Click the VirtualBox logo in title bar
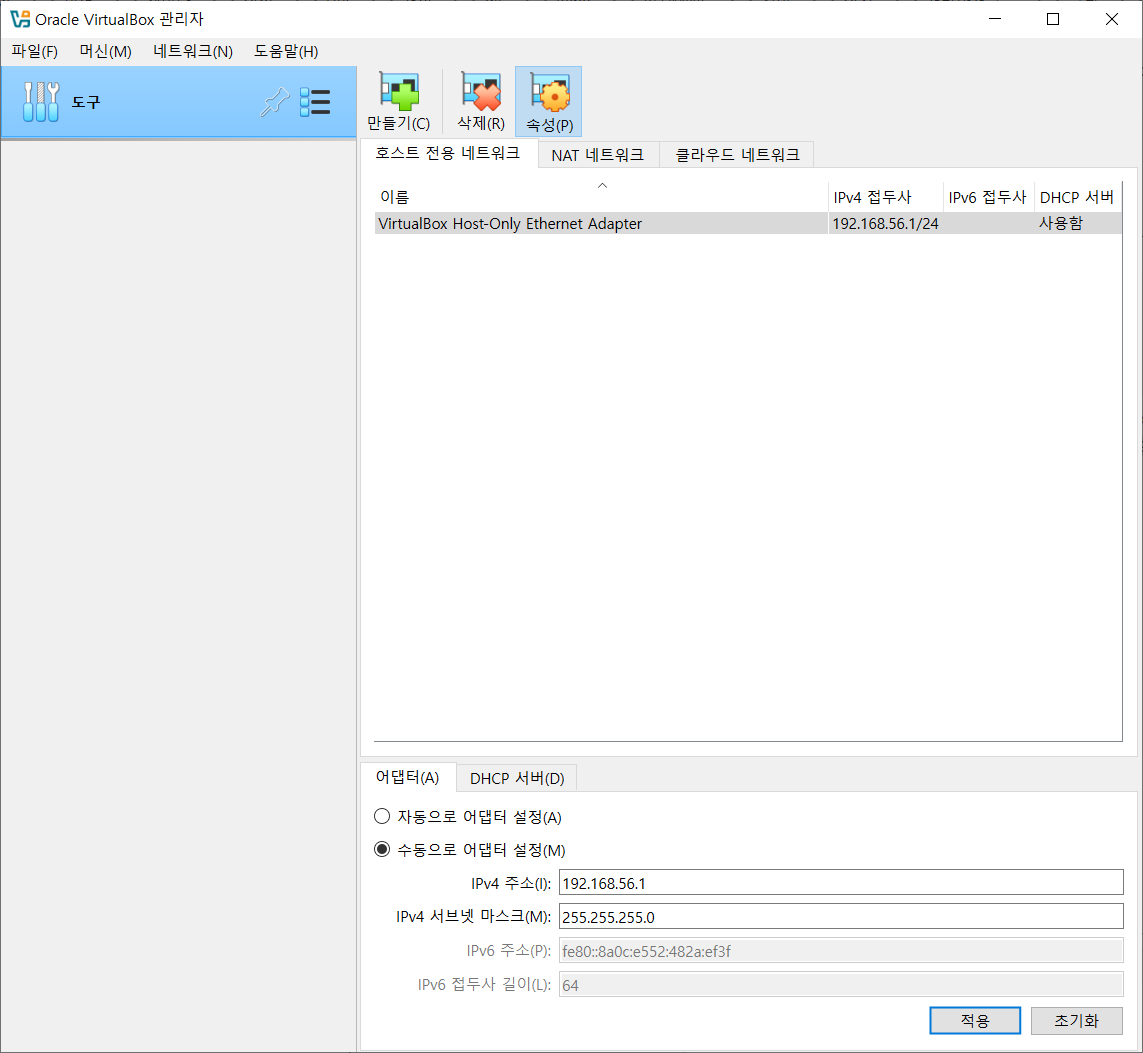 (20, 19)
